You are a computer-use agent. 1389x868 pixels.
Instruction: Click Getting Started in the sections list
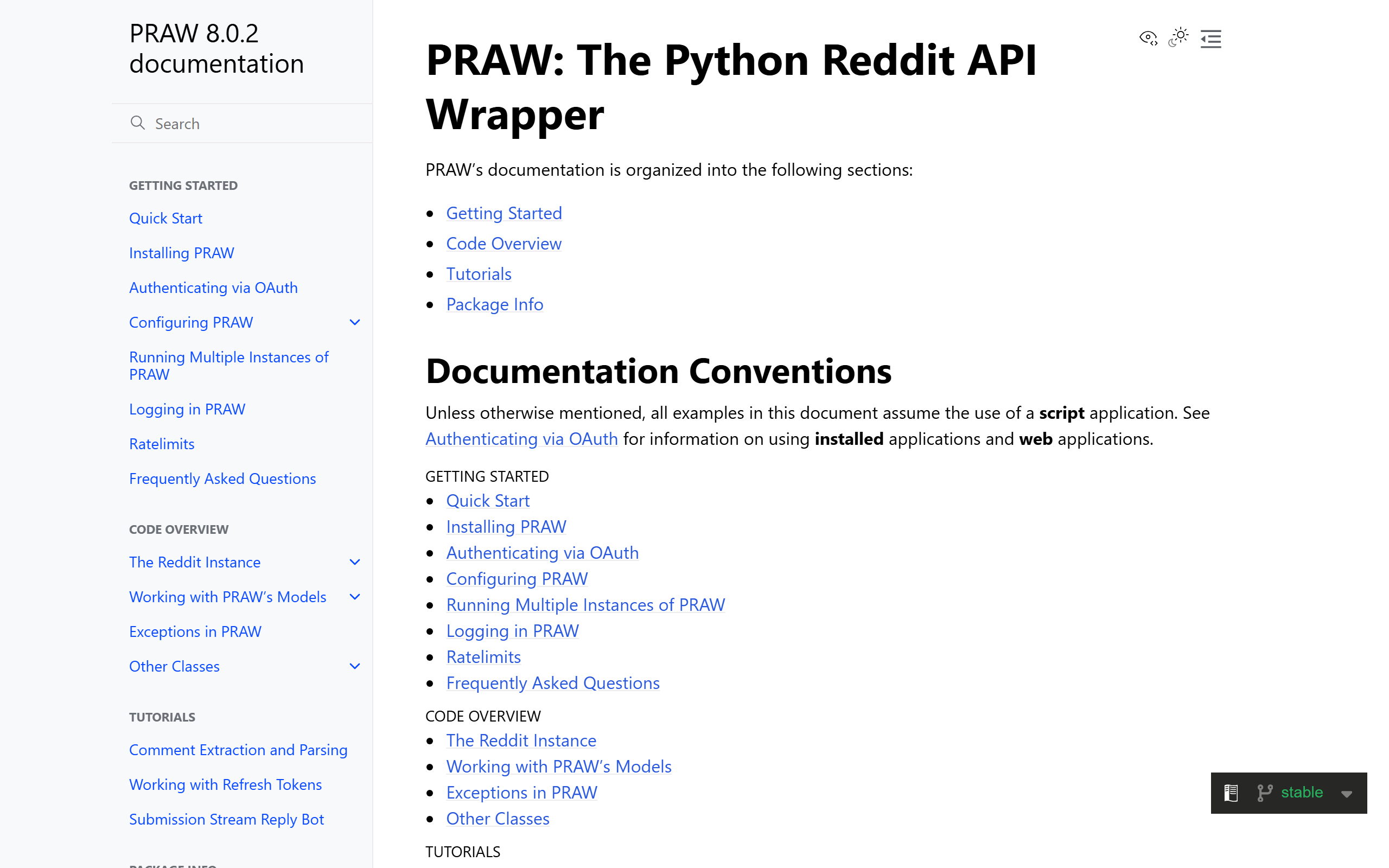(x=504, y=213)
